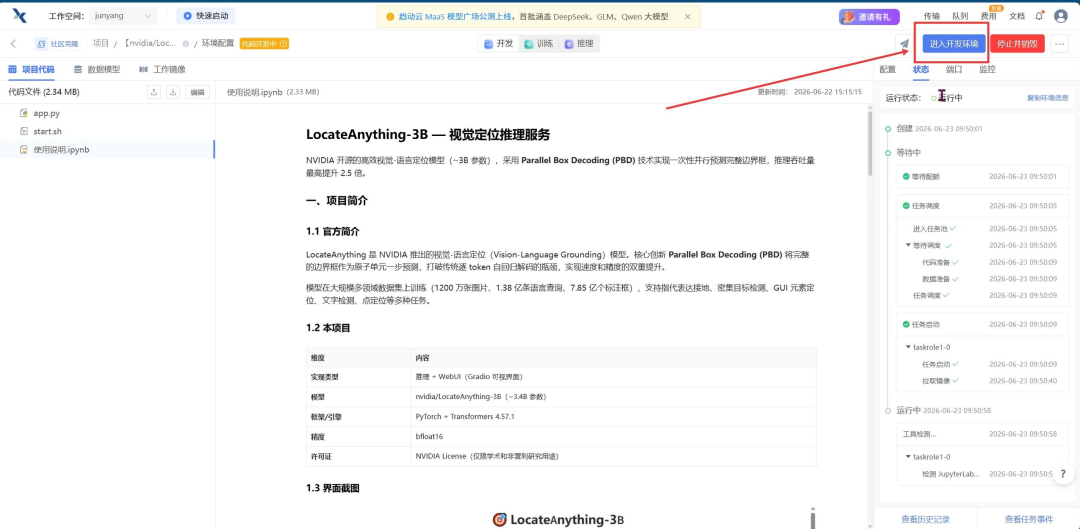Click the NVIDIA License table cell
The image size is (1080, 529).
point(613,456)
